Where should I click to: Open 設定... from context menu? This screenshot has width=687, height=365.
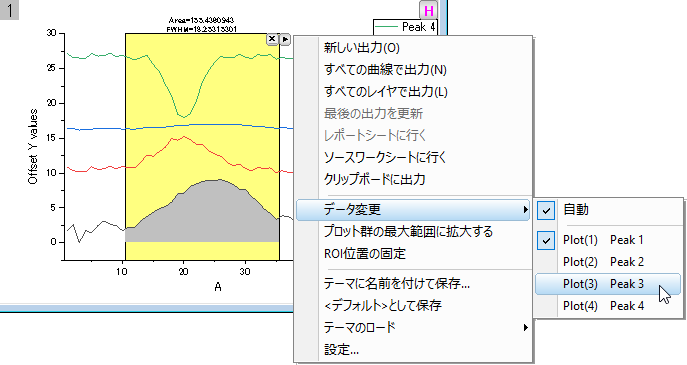tap(414, 349)
